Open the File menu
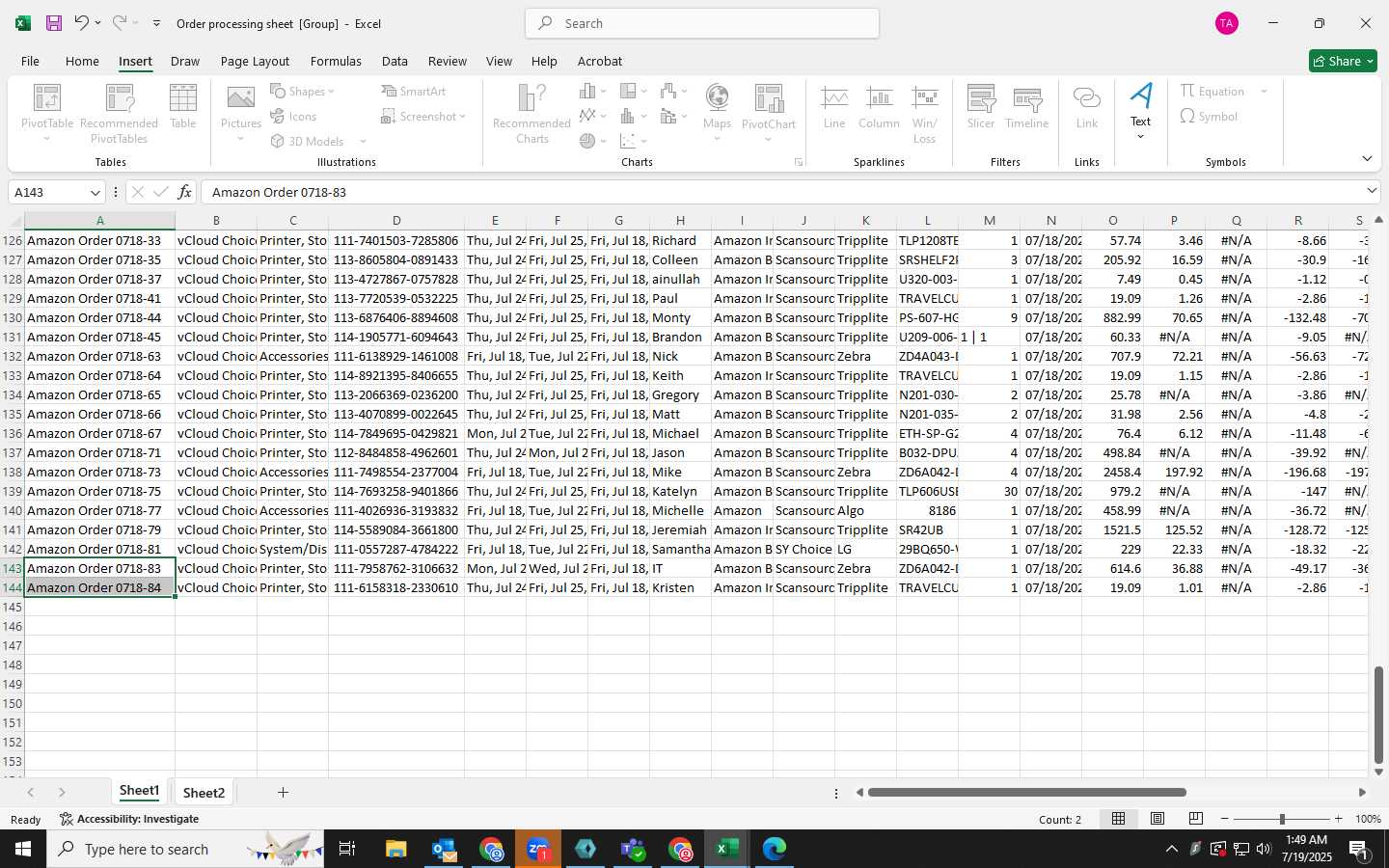The width and height of the screenshot is (1389, 868). pyautogui.click(x=30, y=61)
